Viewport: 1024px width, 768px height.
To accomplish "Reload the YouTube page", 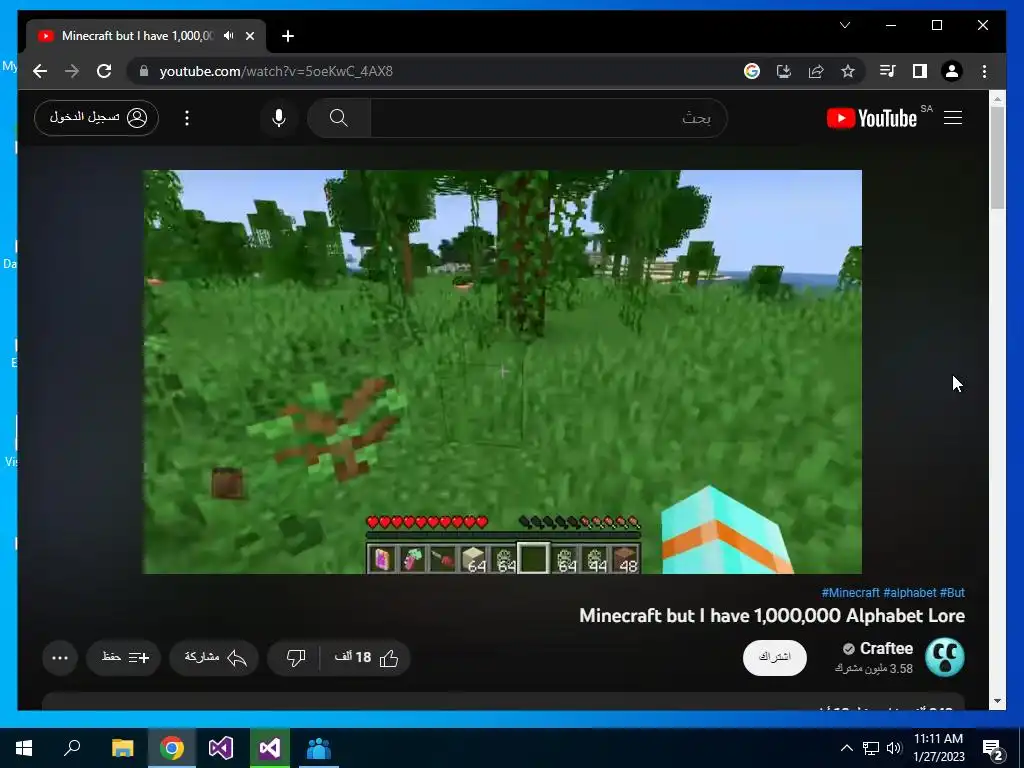I will [x=104, y=71].
